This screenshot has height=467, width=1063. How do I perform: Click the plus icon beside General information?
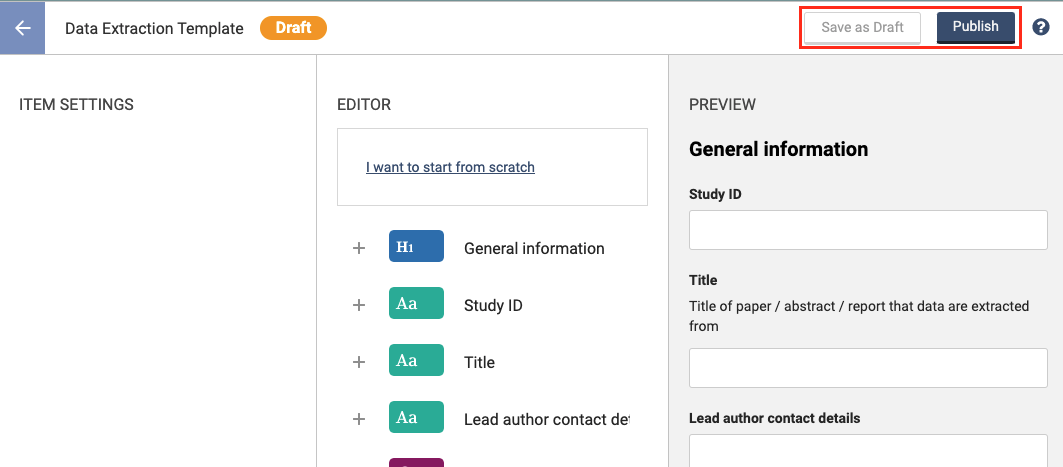tap(359, 248)
